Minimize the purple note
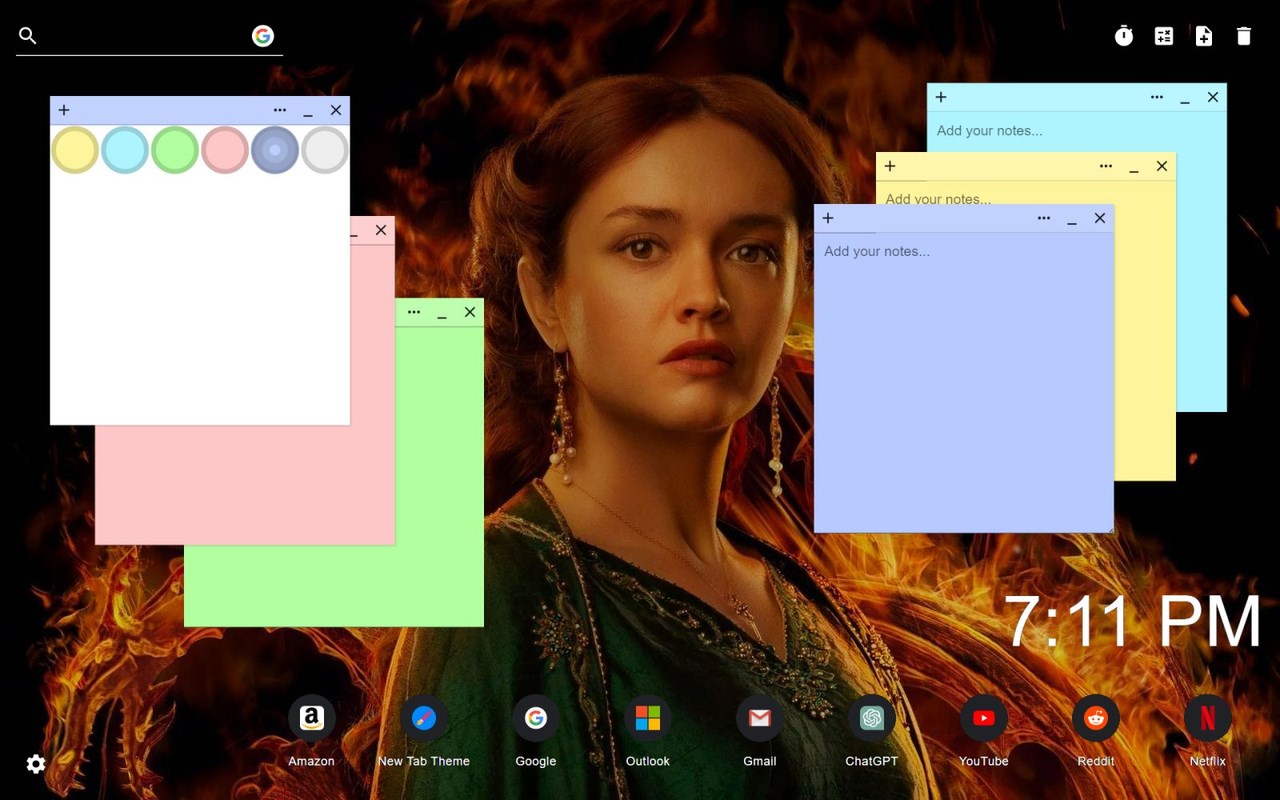The image size is (1280, 800). click(1072, 220)
